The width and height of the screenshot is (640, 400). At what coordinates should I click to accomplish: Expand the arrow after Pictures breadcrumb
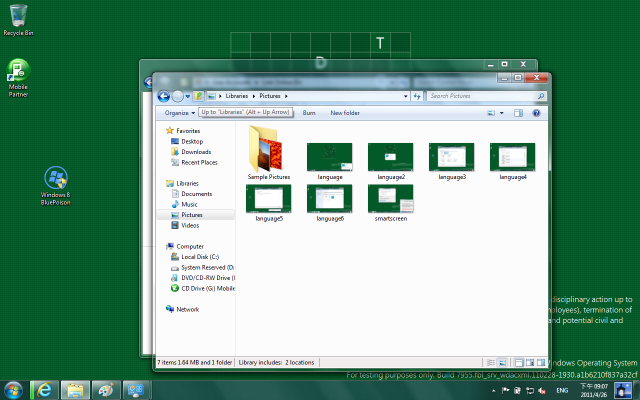pos(286,96)
